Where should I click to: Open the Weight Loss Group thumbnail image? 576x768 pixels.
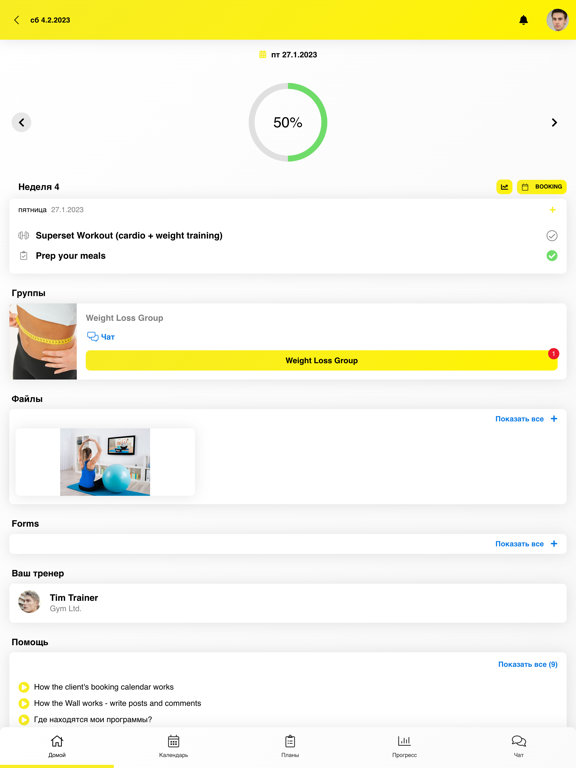tap(43, 341)
